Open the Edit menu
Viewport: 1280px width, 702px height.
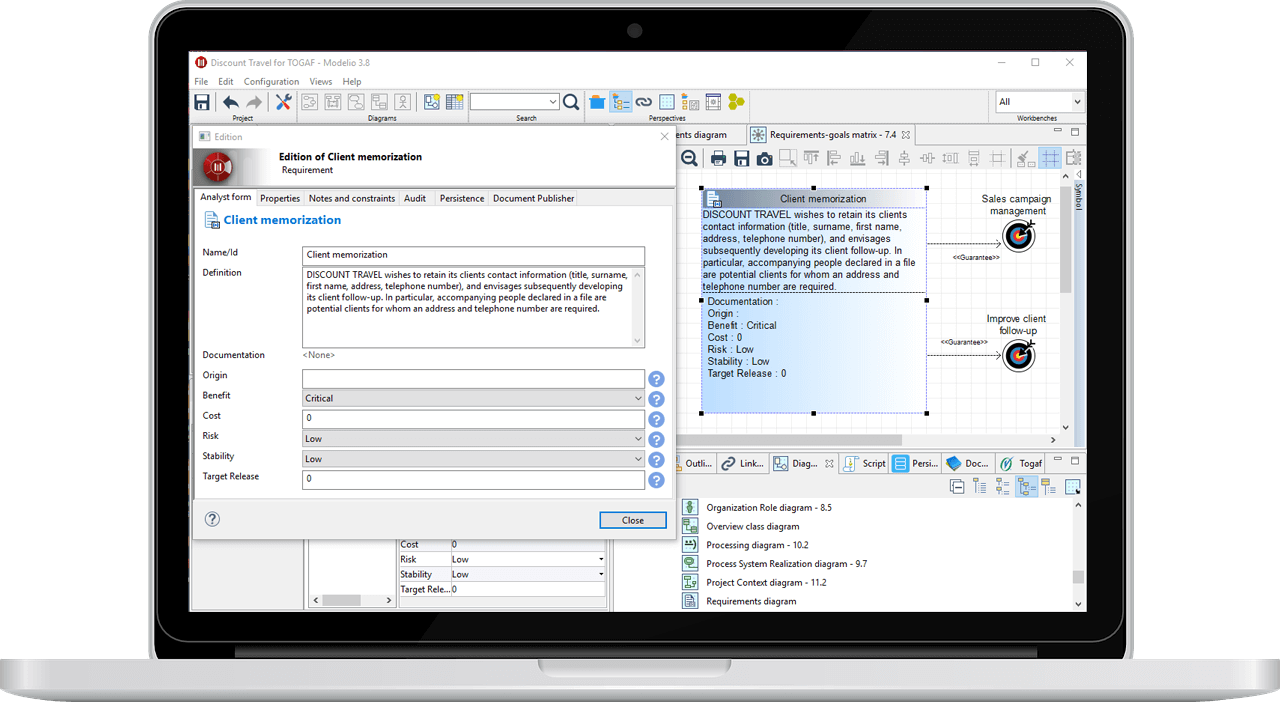click(226, 82)
